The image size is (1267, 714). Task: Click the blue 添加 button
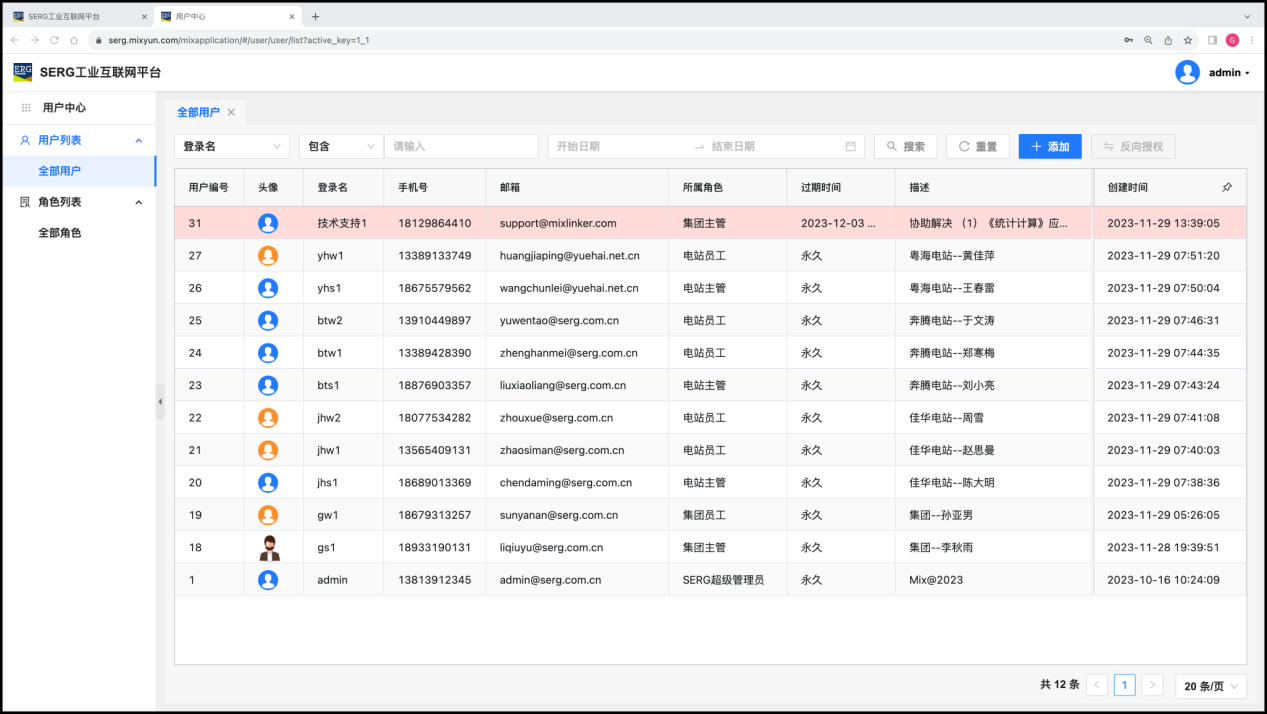1049,146
